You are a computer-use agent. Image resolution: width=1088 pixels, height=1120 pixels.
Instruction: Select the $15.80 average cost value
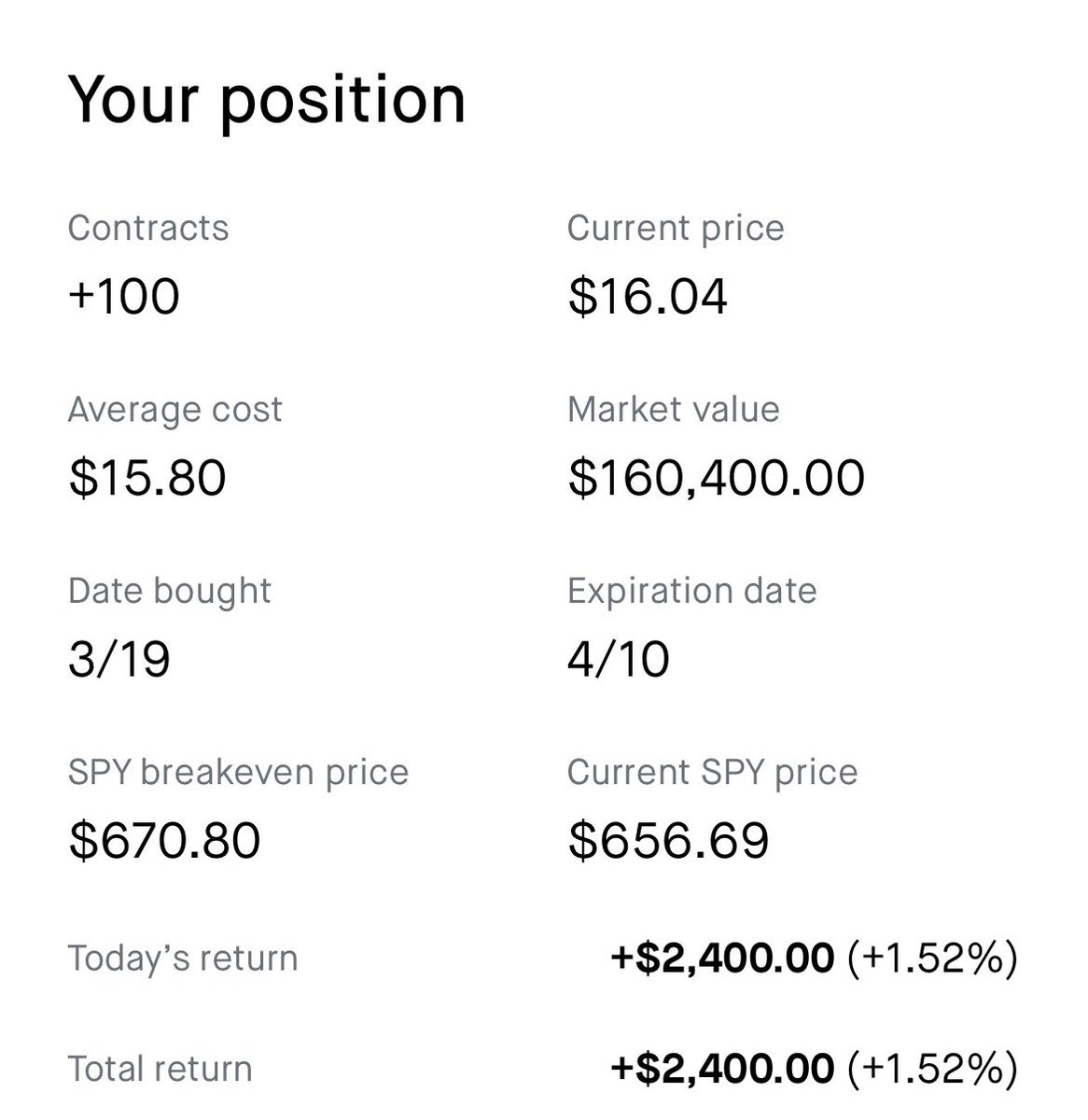tap(147, 478)
